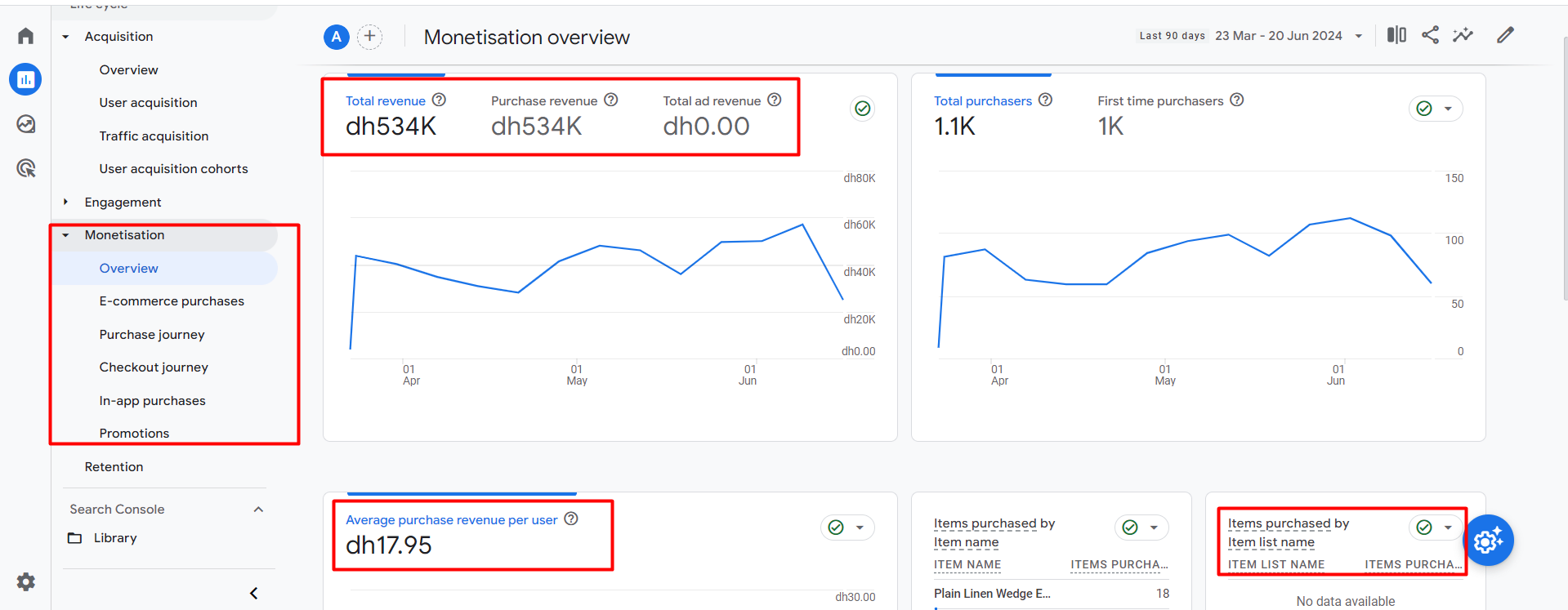The height and width of the screenshot is (610, 1568).
Task: Go to the Checkout journey report
Action: (x=154, y=367)
